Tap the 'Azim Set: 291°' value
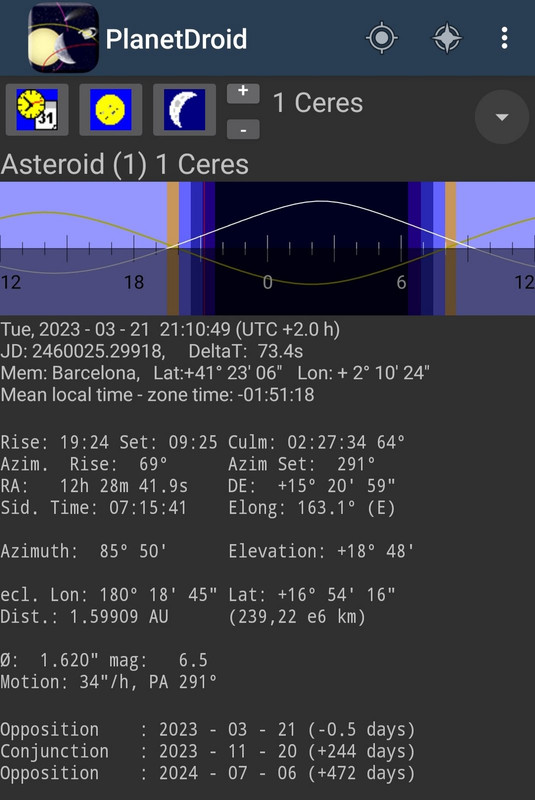This screenshot has height=800, width=535. pyautogui.click(x=301, y=464)
